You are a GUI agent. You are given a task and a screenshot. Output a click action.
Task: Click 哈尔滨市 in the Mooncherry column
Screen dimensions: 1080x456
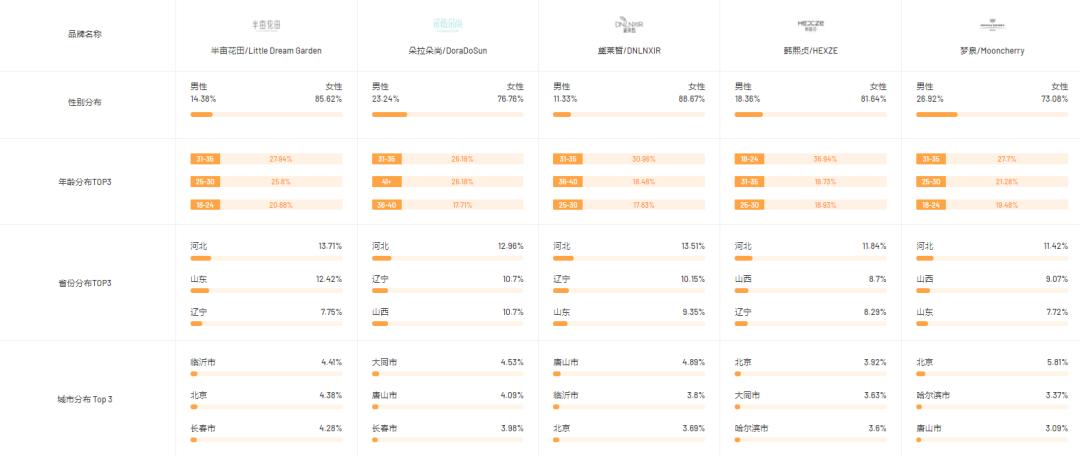click(933, 395)
